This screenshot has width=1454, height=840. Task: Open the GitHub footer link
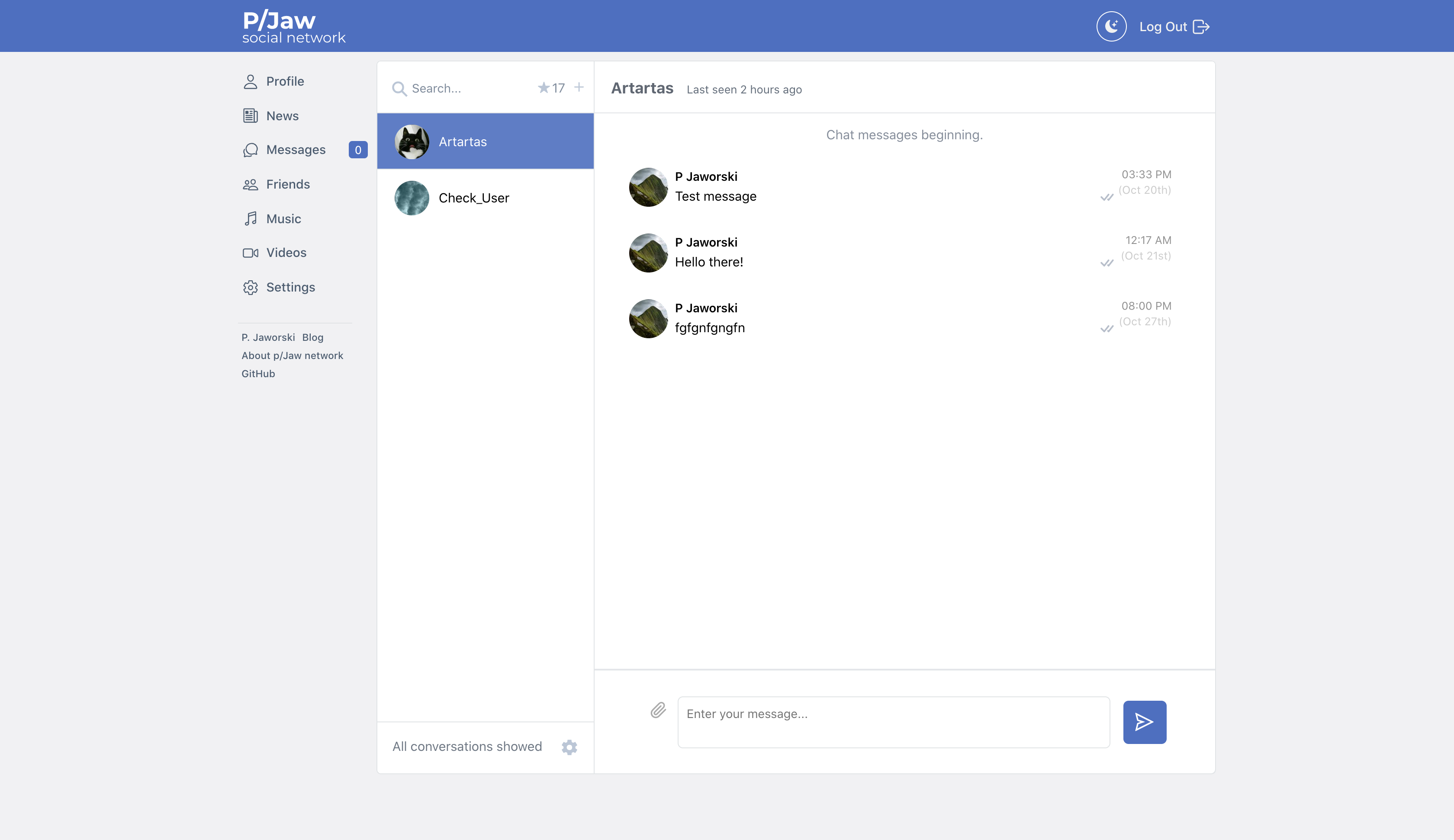pos(258,374)
